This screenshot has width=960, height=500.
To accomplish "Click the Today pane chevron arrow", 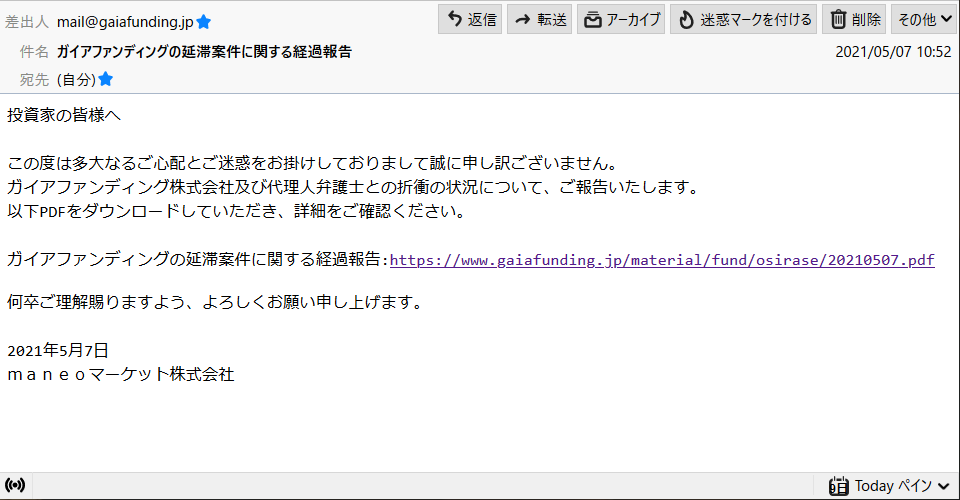I will click(x=943, y=486).
